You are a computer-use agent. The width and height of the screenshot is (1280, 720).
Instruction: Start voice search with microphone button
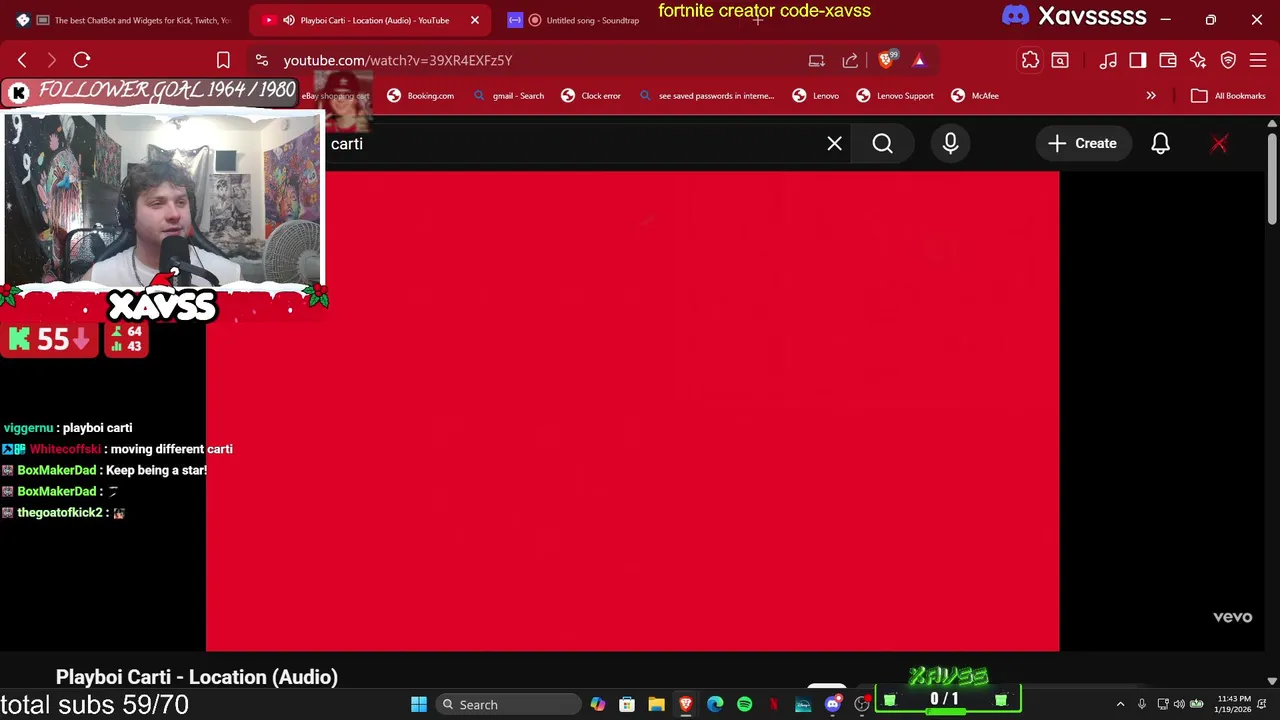click(x=950, y=144)
